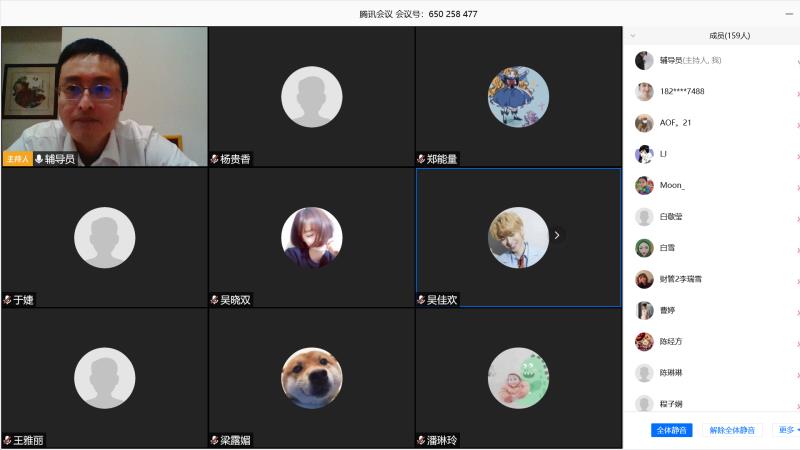Click the 梁露媚 dog avatar

click(x=312, y=378)
